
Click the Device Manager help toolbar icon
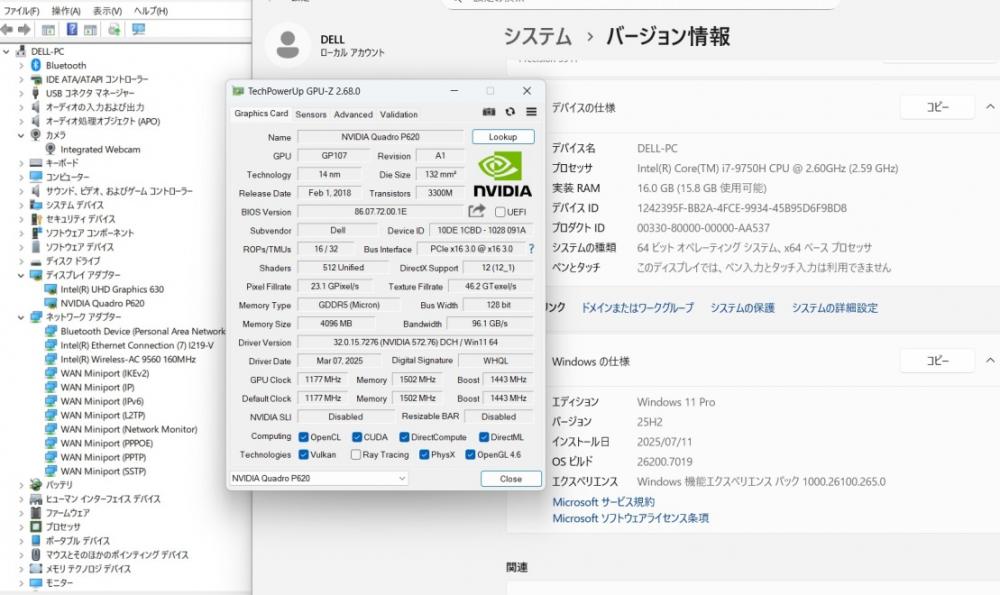[x=72, y=29]
